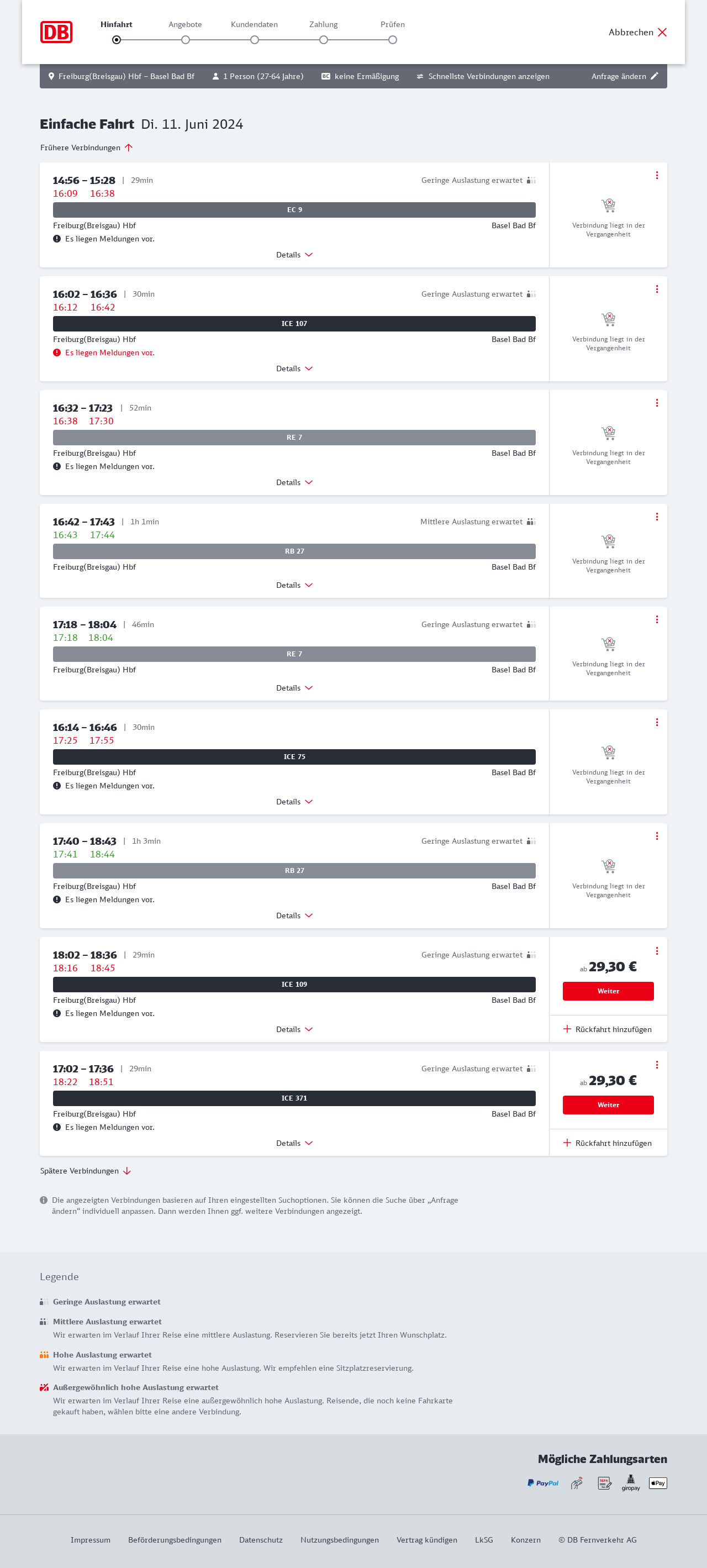Expand Details for the ICE 371 connection
Image resolution: width=707 pixels, height=1568 pixels.
click(x=294, y=1143)
